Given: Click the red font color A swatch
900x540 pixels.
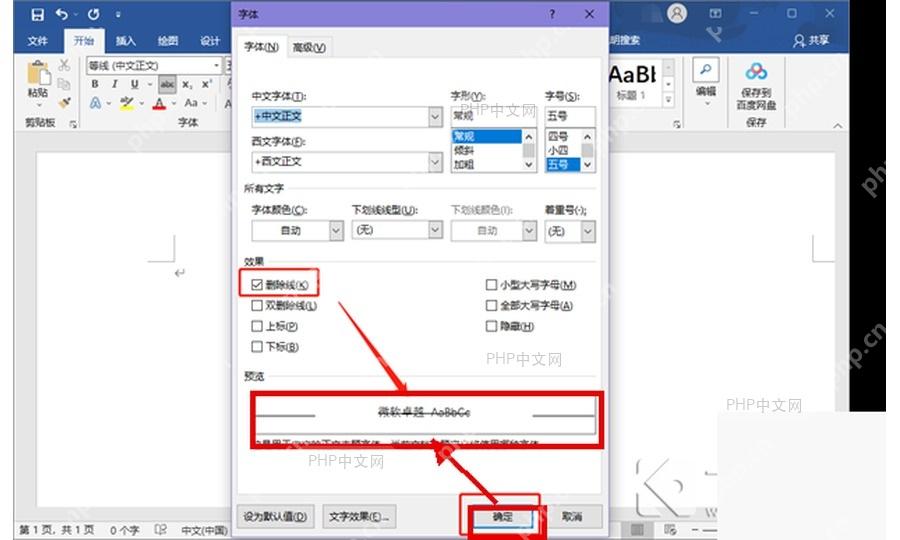Looking at the screenshot, I should point(160,103).
